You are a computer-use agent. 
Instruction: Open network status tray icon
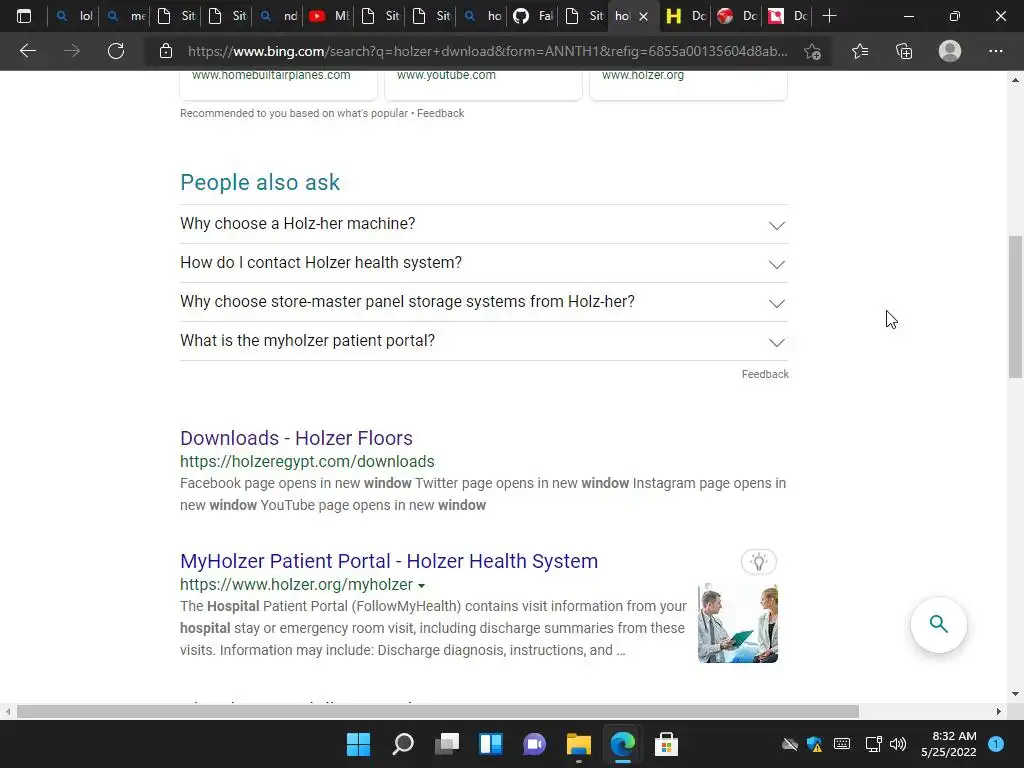(873, 744)
